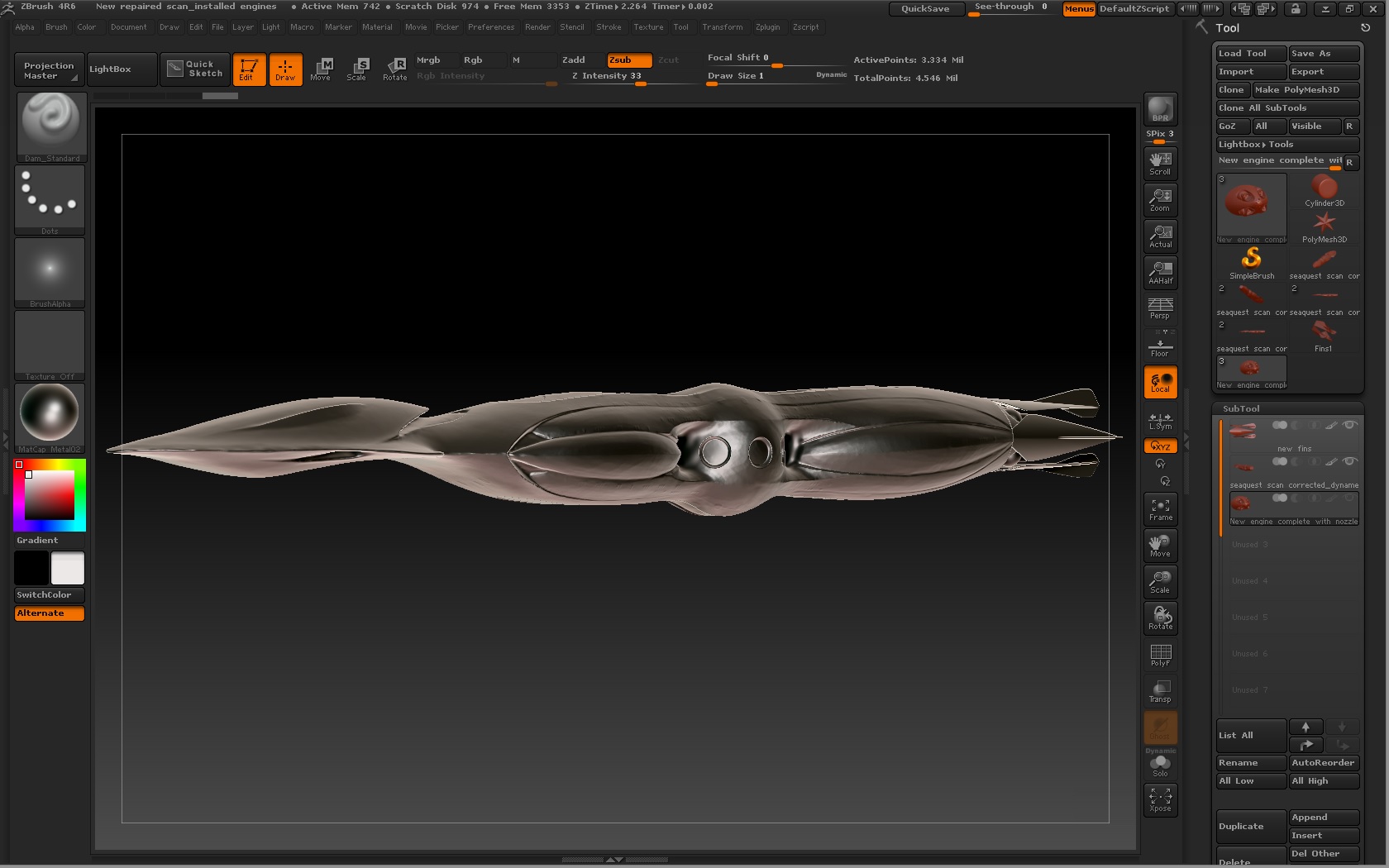Toggle Local symmetry button
This screenshot has width=1389, height=868.
(1160, 382)
